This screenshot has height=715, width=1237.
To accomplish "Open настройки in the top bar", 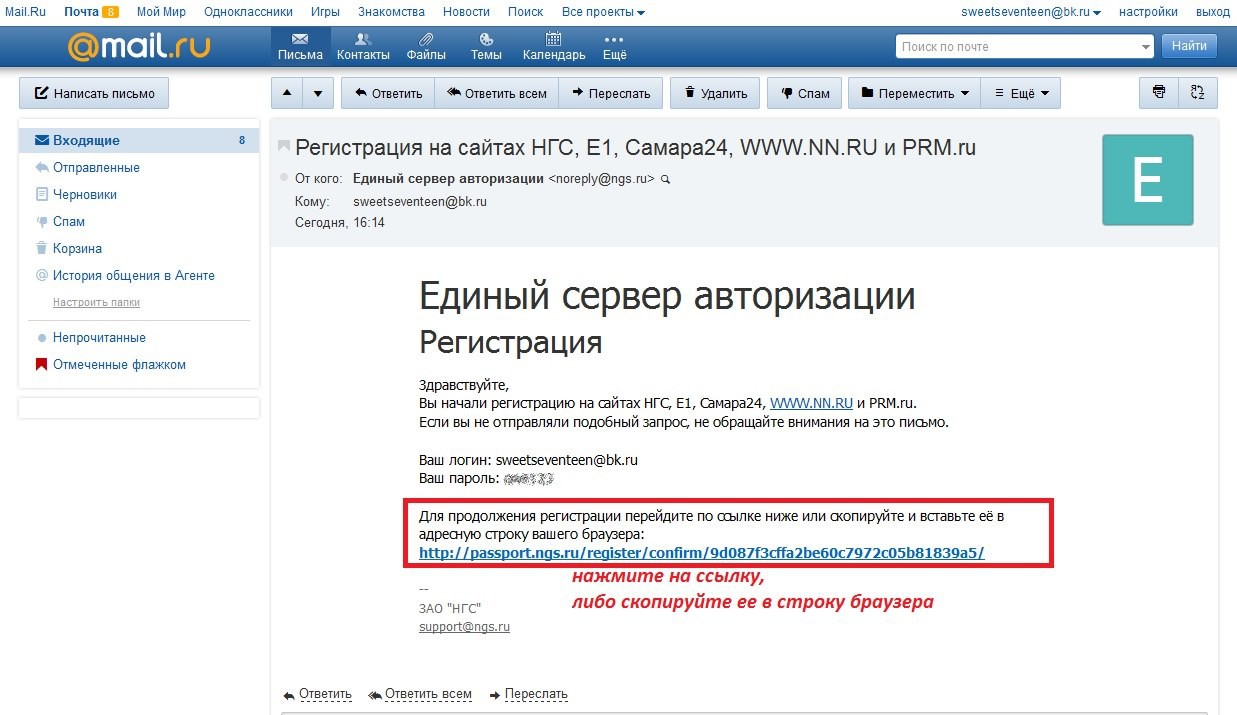I will click(1148, 12).
